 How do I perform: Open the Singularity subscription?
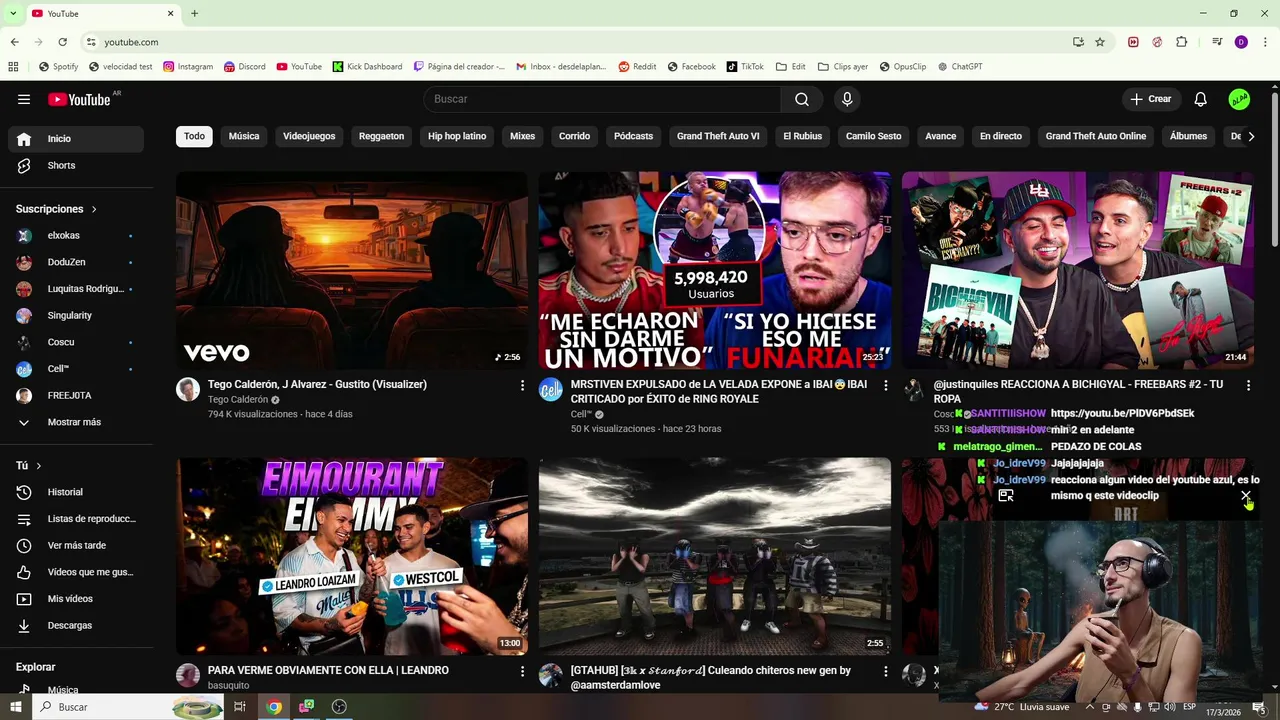(76, 315)
